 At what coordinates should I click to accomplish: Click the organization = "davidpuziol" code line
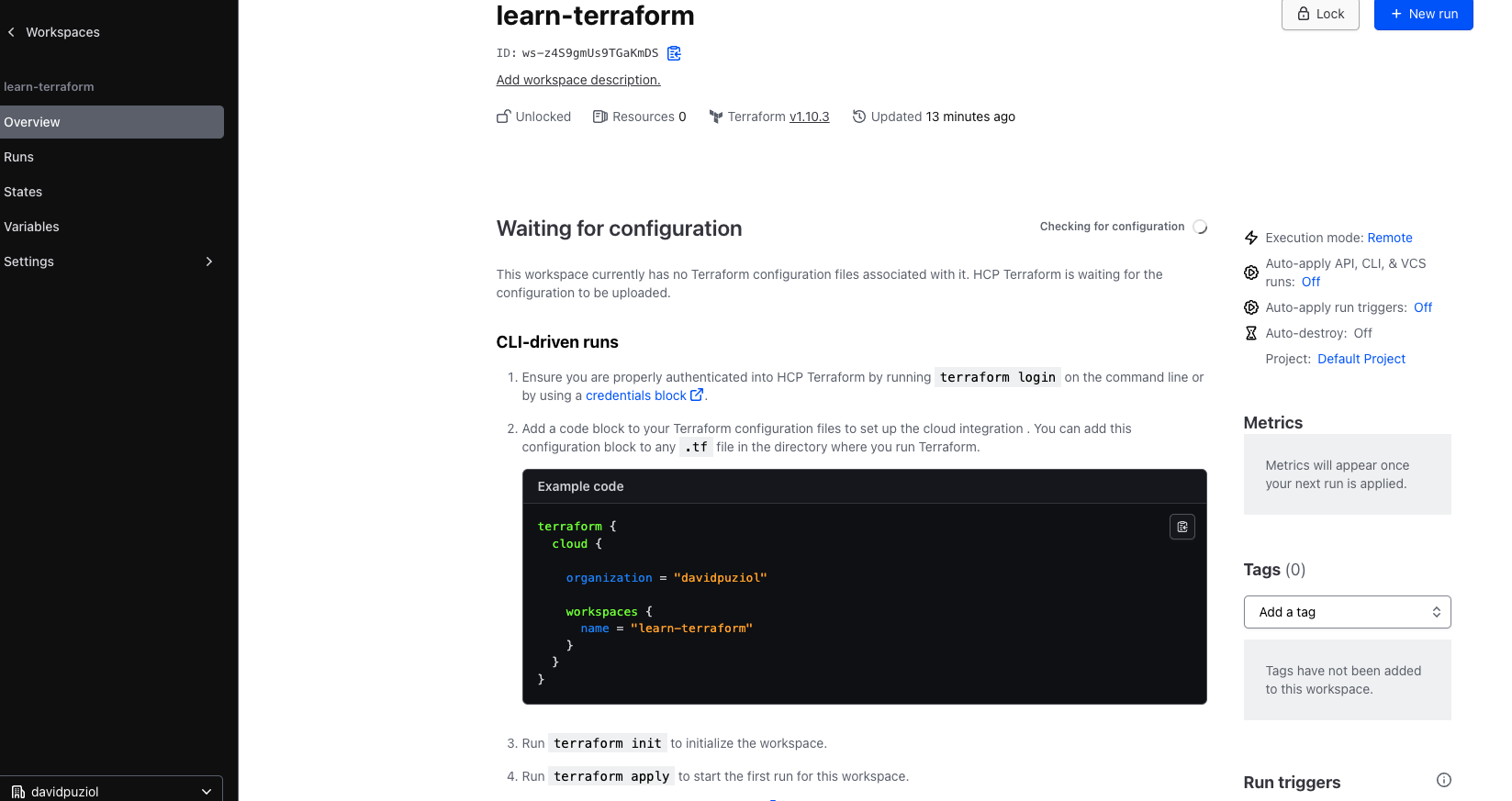(x=666, y=578)
